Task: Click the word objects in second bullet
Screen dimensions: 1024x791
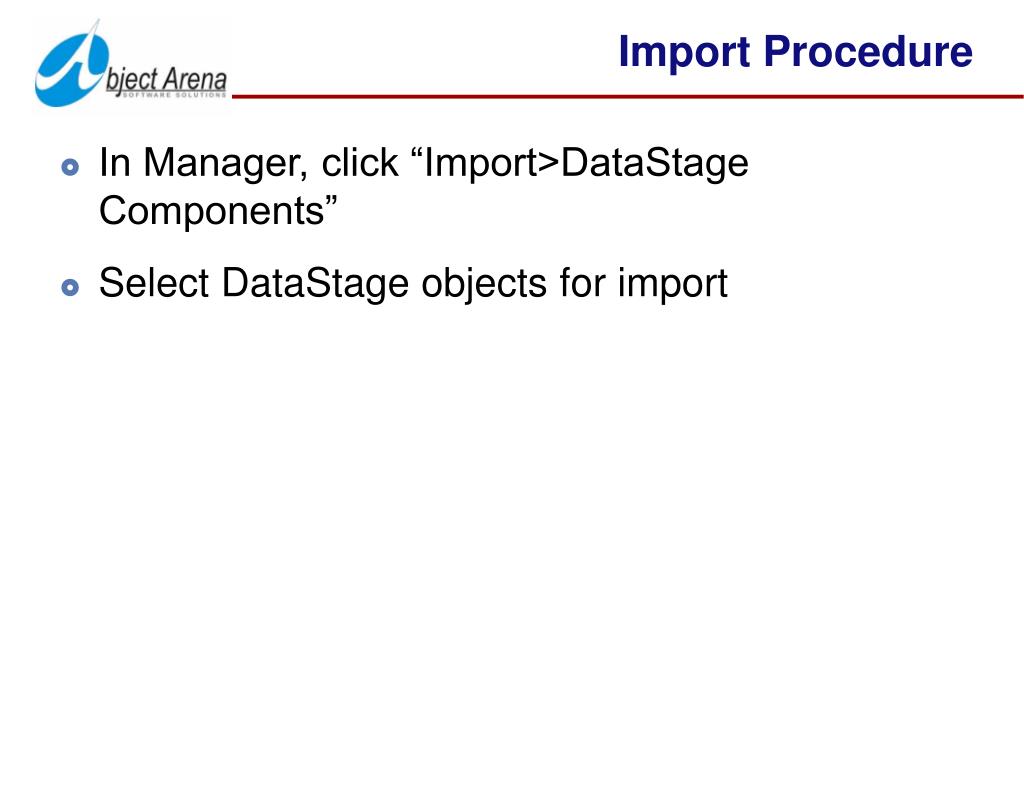Action: pos(484,284)
